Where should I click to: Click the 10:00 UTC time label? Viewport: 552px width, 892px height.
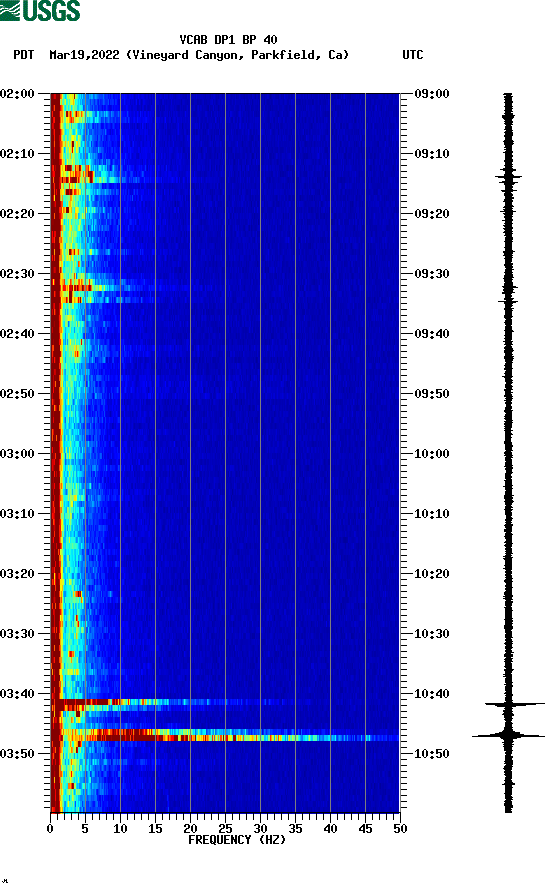(x=432, y=454)
